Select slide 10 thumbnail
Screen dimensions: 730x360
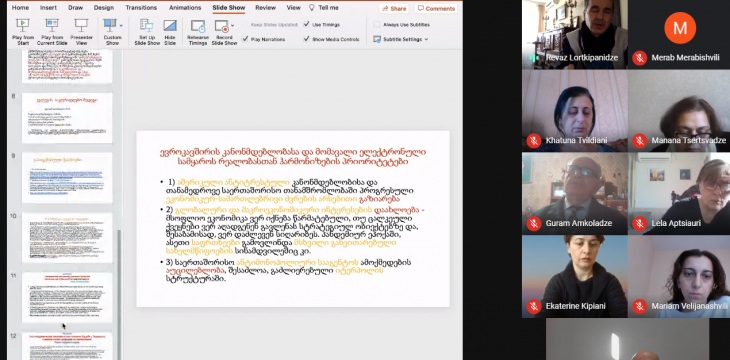coord(67,238)
